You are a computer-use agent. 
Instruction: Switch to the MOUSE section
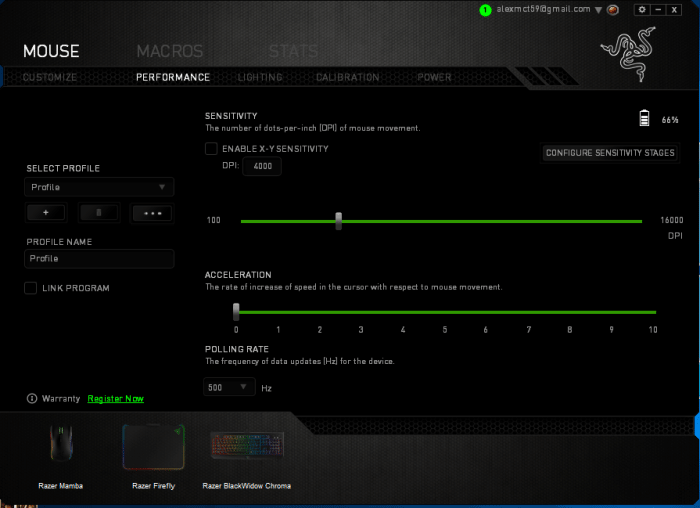51,51
